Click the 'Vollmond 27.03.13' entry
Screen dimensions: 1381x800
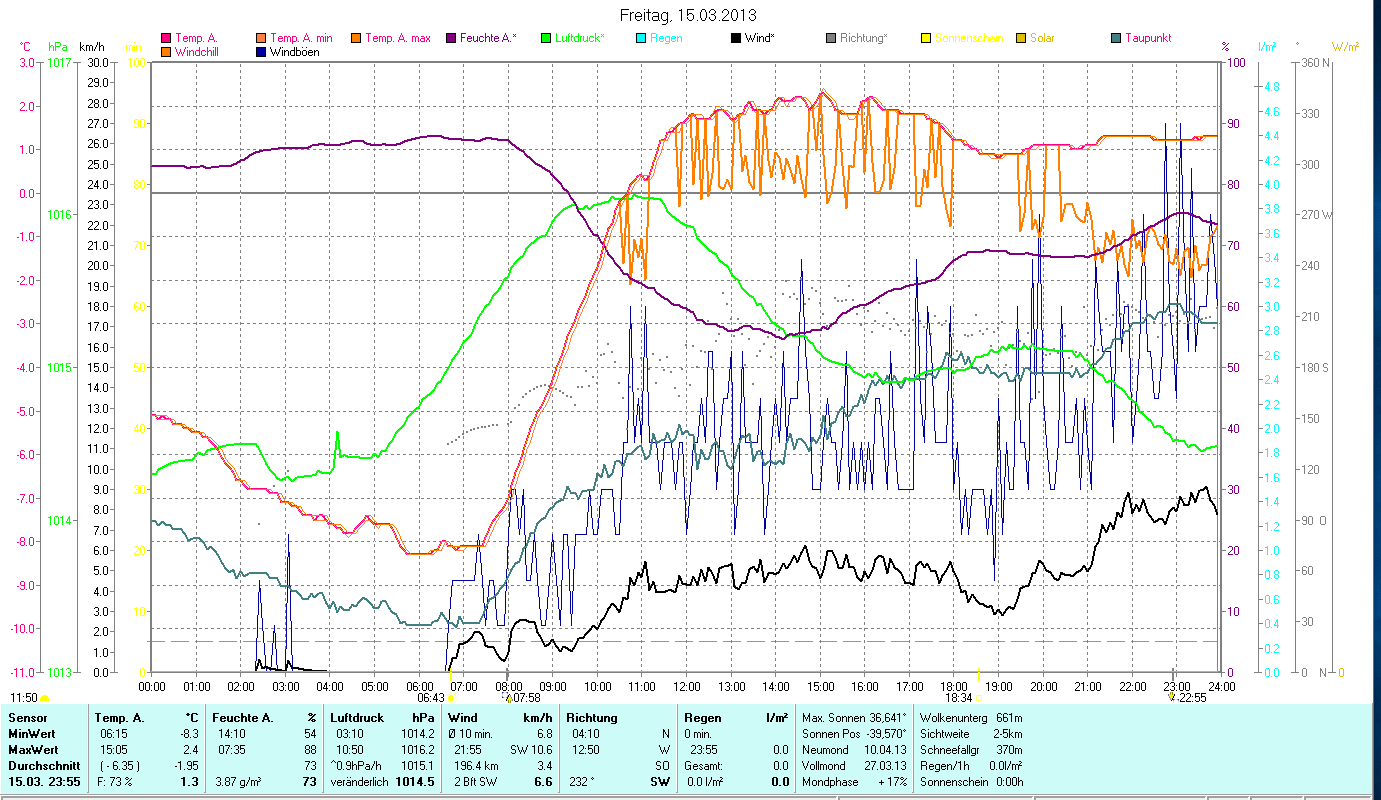coord(855,765)
